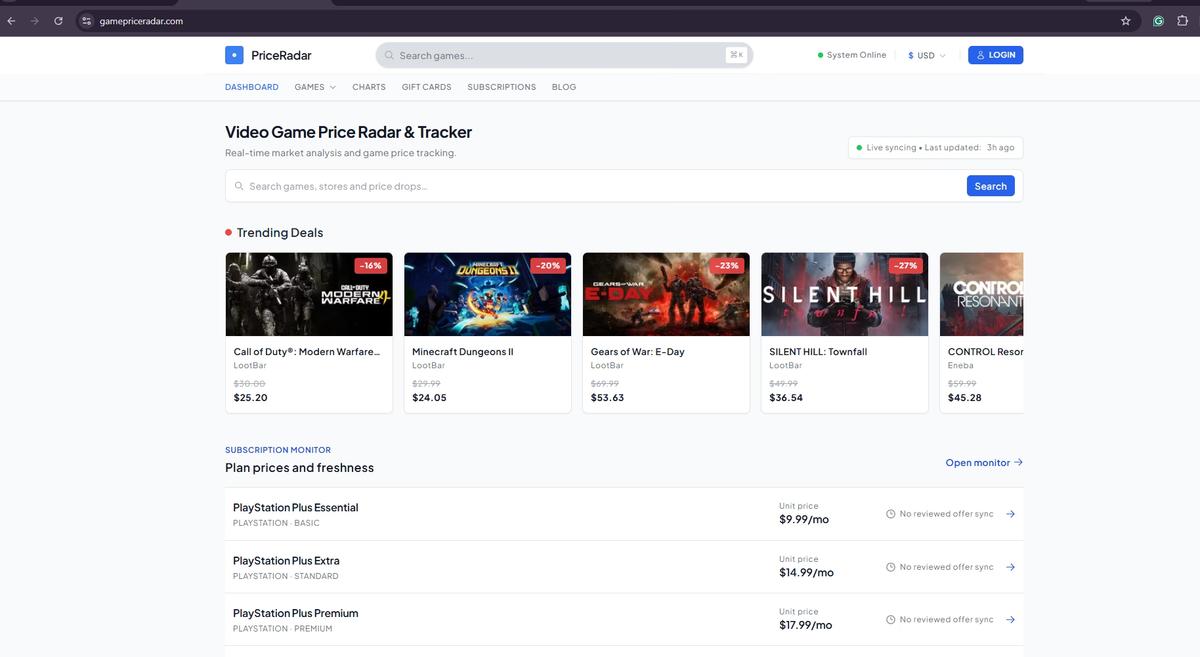Open the GIFT CARDS tab

point(427,87)
